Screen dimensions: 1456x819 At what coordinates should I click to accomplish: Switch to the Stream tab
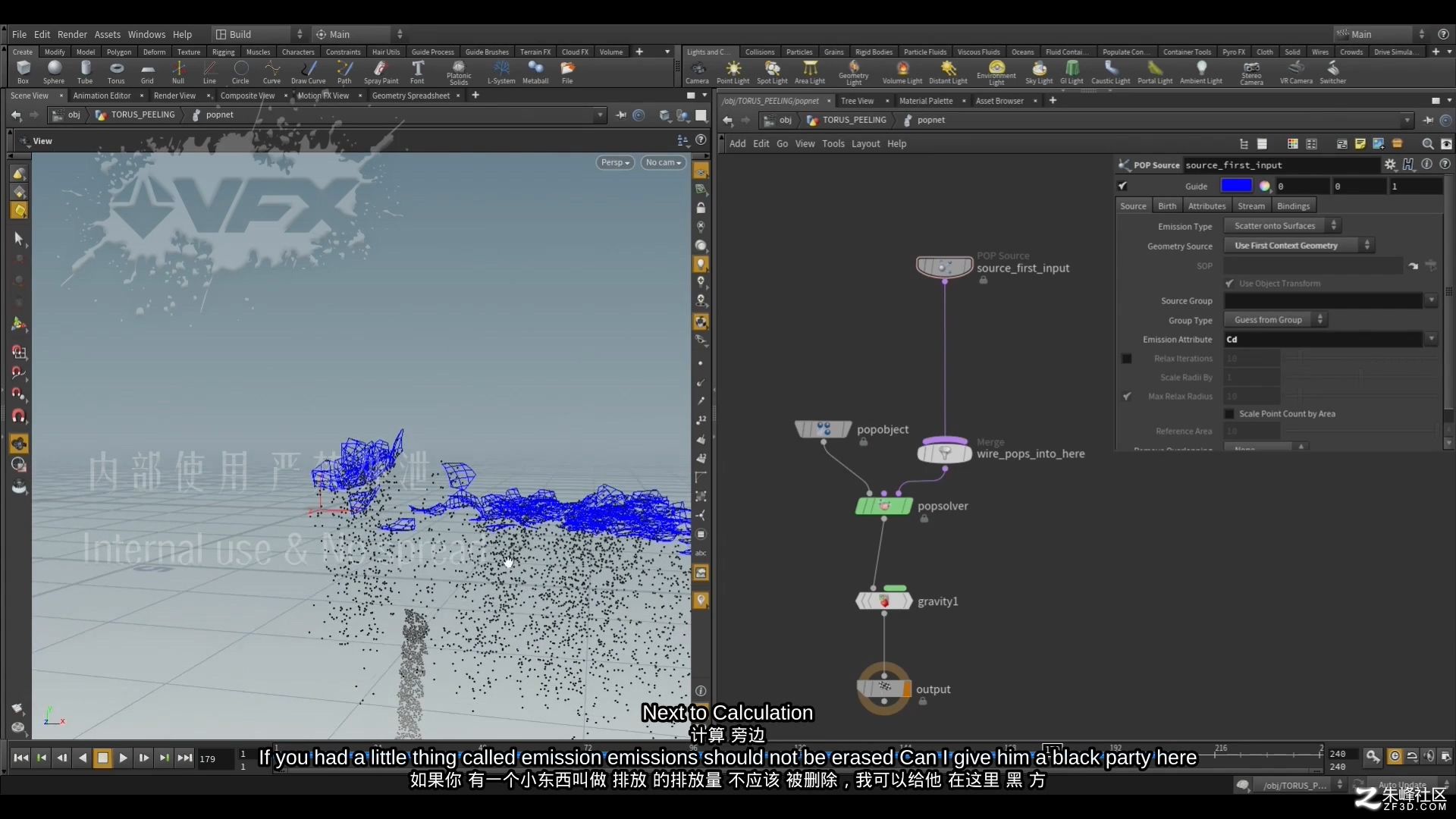point(1251,206)
